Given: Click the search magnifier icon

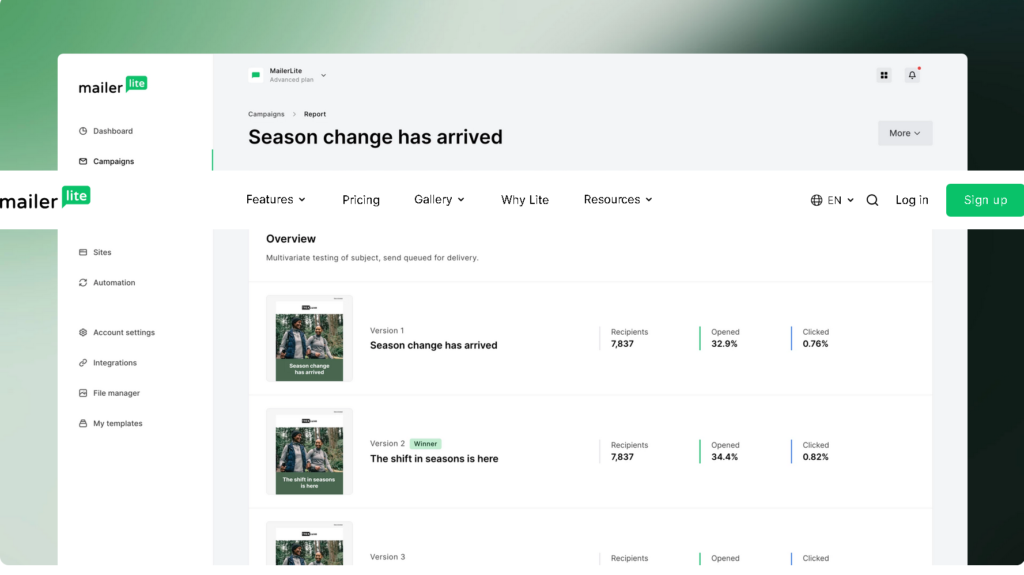Looking at the screenshot, I should [872, 200].
